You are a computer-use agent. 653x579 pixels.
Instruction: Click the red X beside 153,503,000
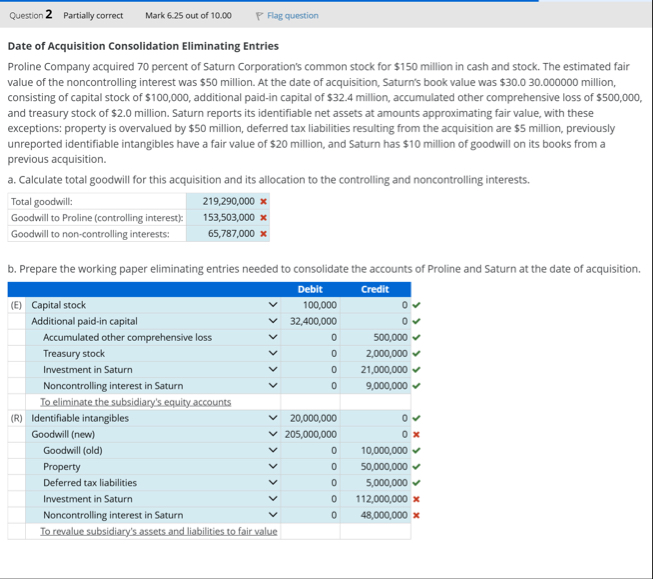click(263, 217)
